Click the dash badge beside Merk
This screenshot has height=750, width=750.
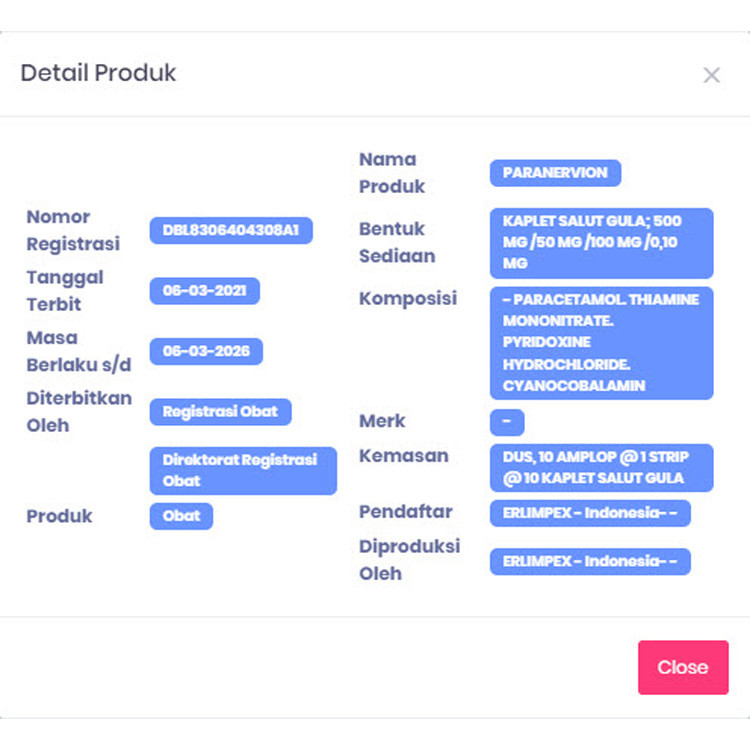pyautogui.click(x=507, y=422)
